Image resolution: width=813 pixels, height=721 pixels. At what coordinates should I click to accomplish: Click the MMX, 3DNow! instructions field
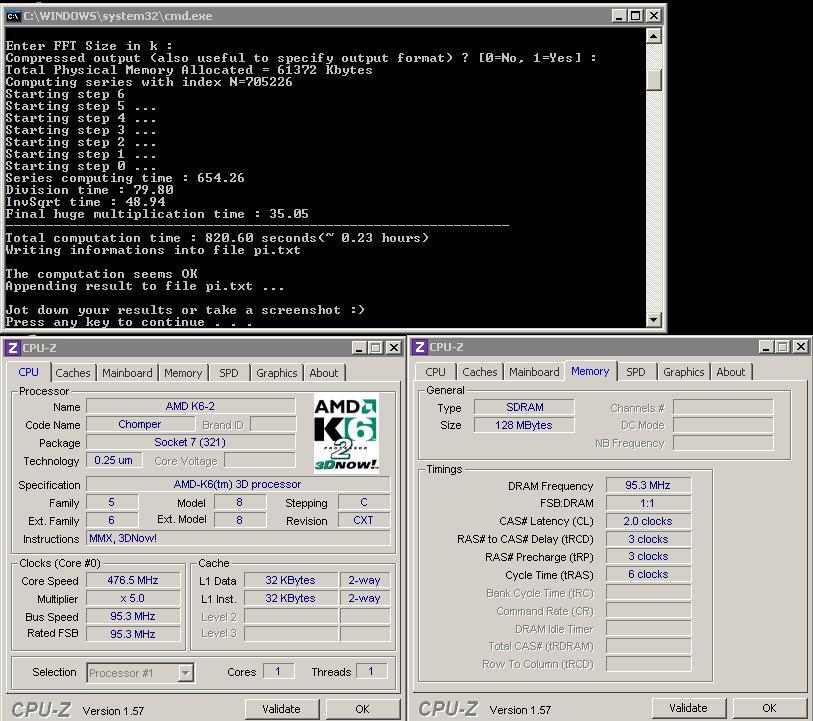pos(238,538)
